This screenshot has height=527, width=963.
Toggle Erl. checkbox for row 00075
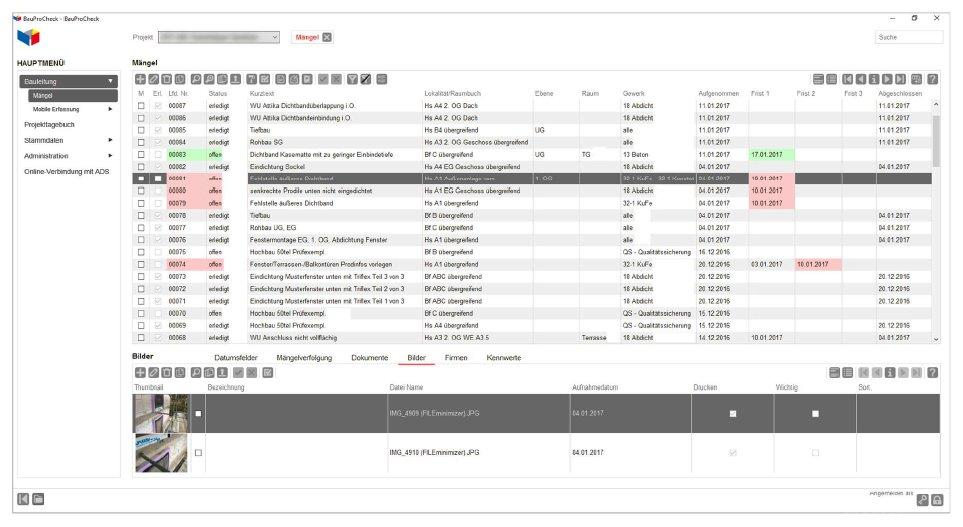(x=158, y=252)
